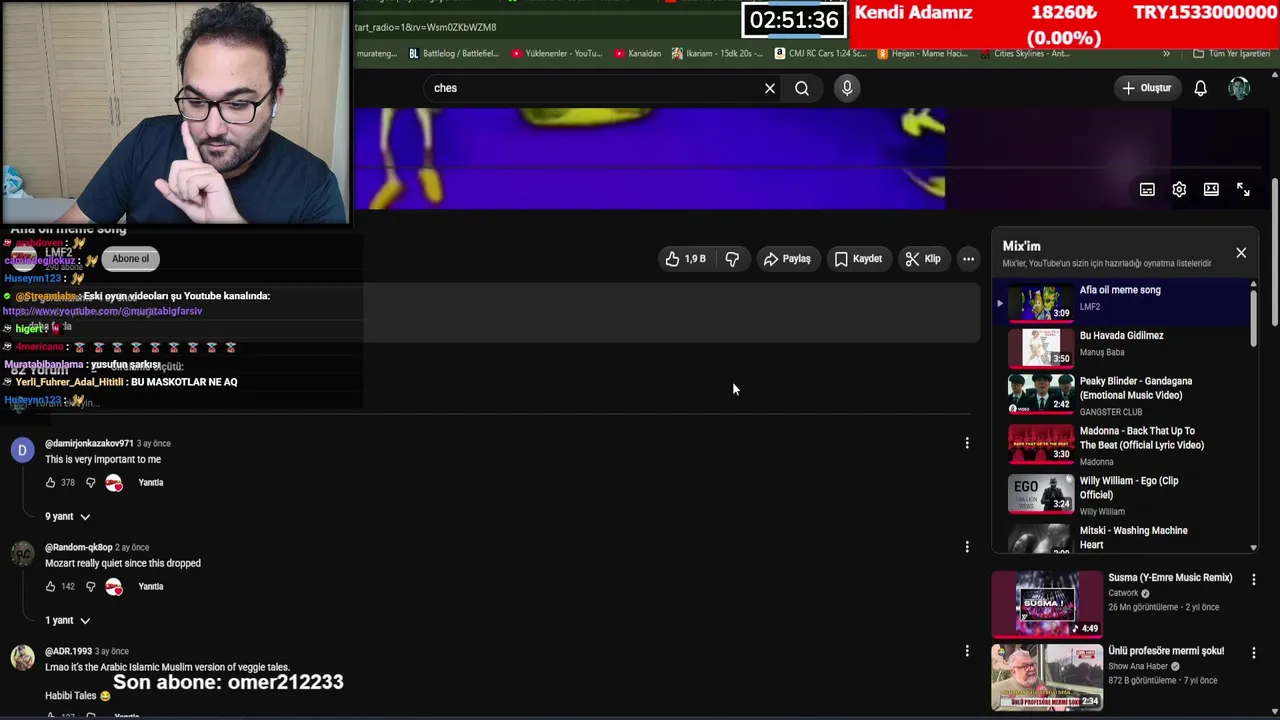Open more actions menu under the video
Viewport: 1280px width, 720px height.
[x=968, y=259]
